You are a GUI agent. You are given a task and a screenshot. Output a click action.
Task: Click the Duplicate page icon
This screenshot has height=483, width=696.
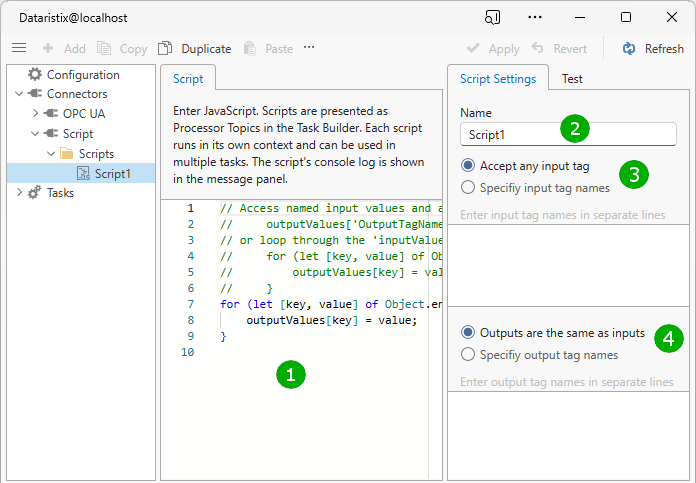(x=165, y=48)
